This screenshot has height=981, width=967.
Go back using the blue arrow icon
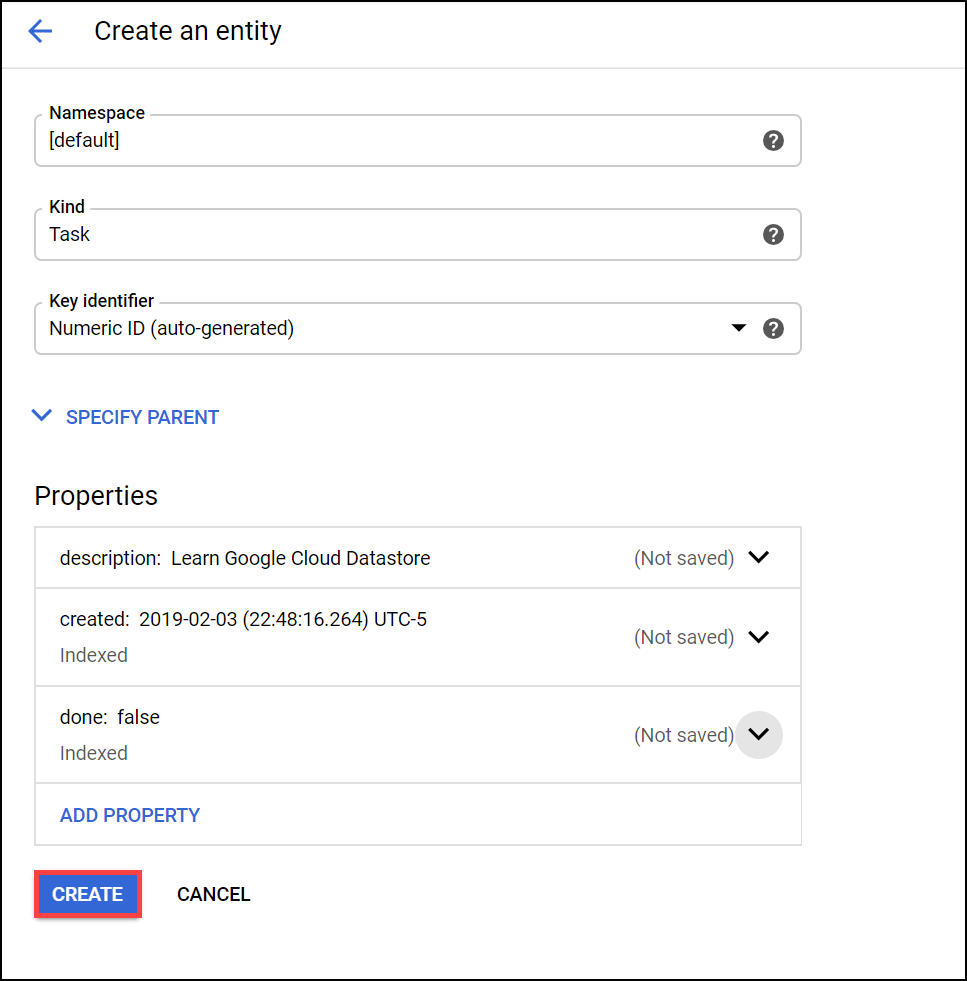[x=40, y=31]
